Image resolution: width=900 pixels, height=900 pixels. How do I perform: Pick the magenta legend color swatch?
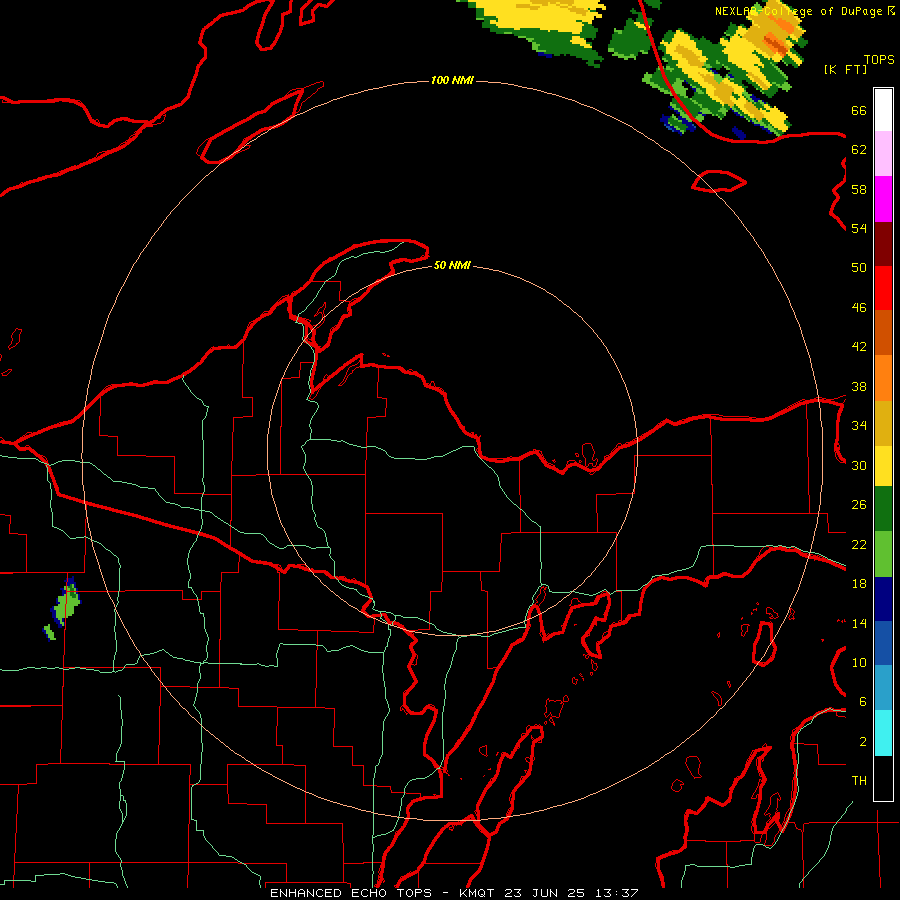tap(883, 199)
